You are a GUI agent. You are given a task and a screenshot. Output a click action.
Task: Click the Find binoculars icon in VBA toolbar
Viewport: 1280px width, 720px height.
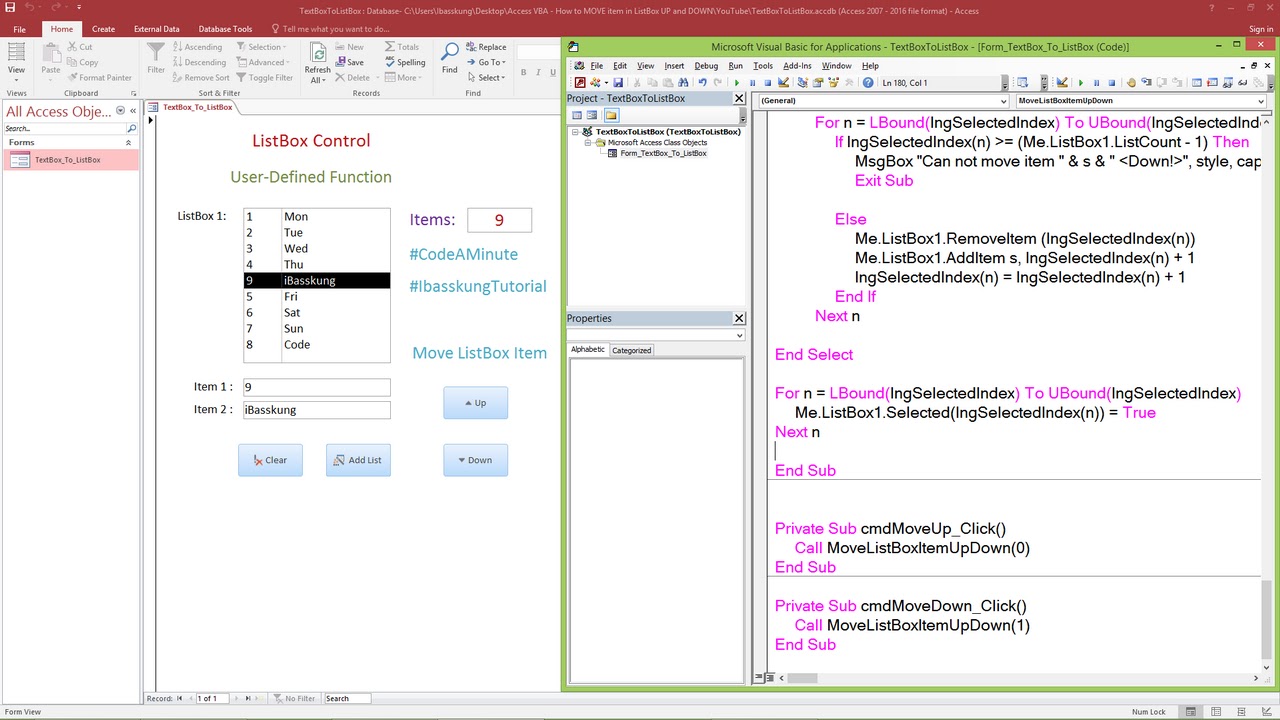682,82
